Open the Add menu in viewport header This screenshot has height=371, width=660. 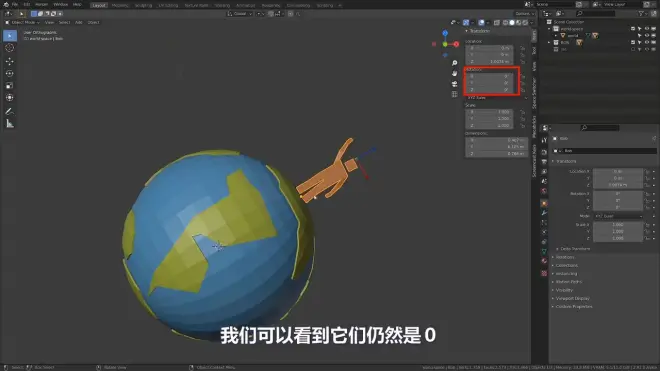pyautogui.click(x=79, y=22)
